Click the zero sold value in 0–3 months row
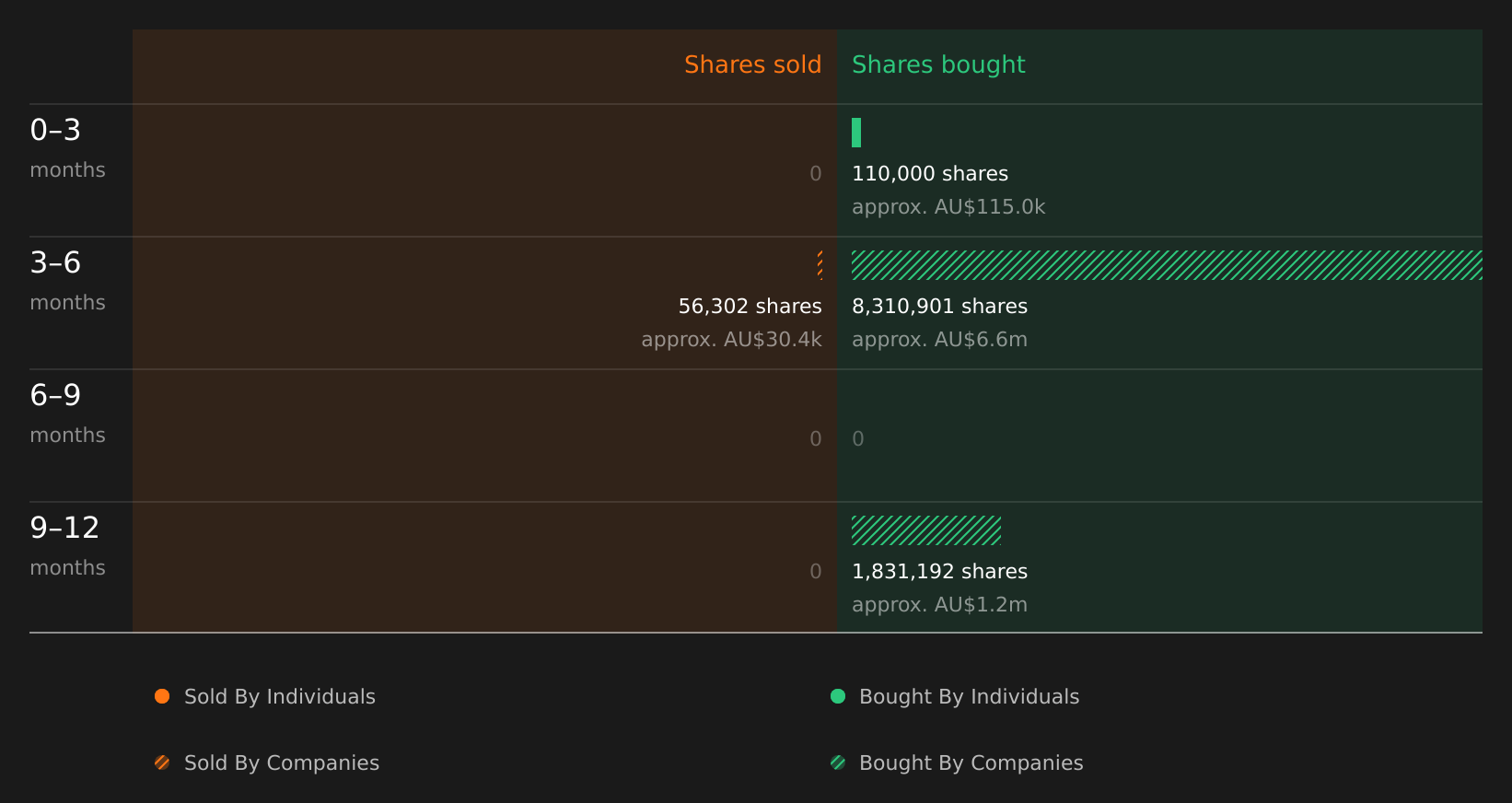Screen dimensions: 1512x803 pyautogui.click(x=816, y=174)
